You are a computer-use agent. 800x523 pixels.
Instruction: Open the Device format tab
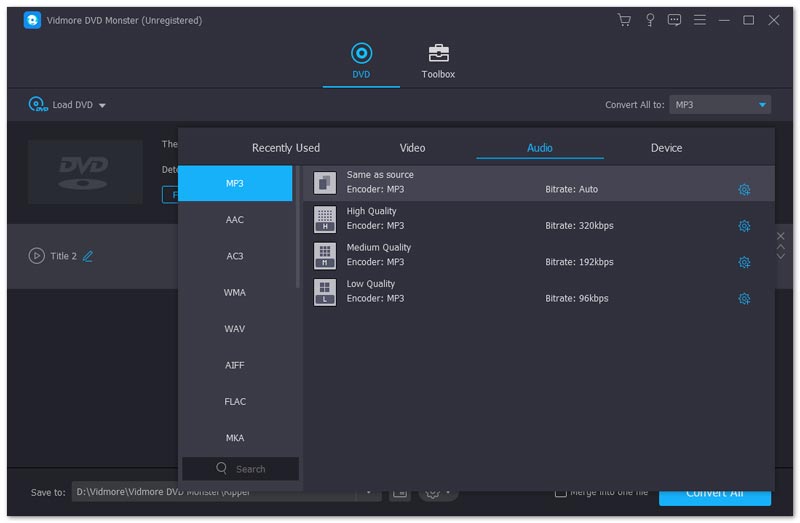(666, 148)
